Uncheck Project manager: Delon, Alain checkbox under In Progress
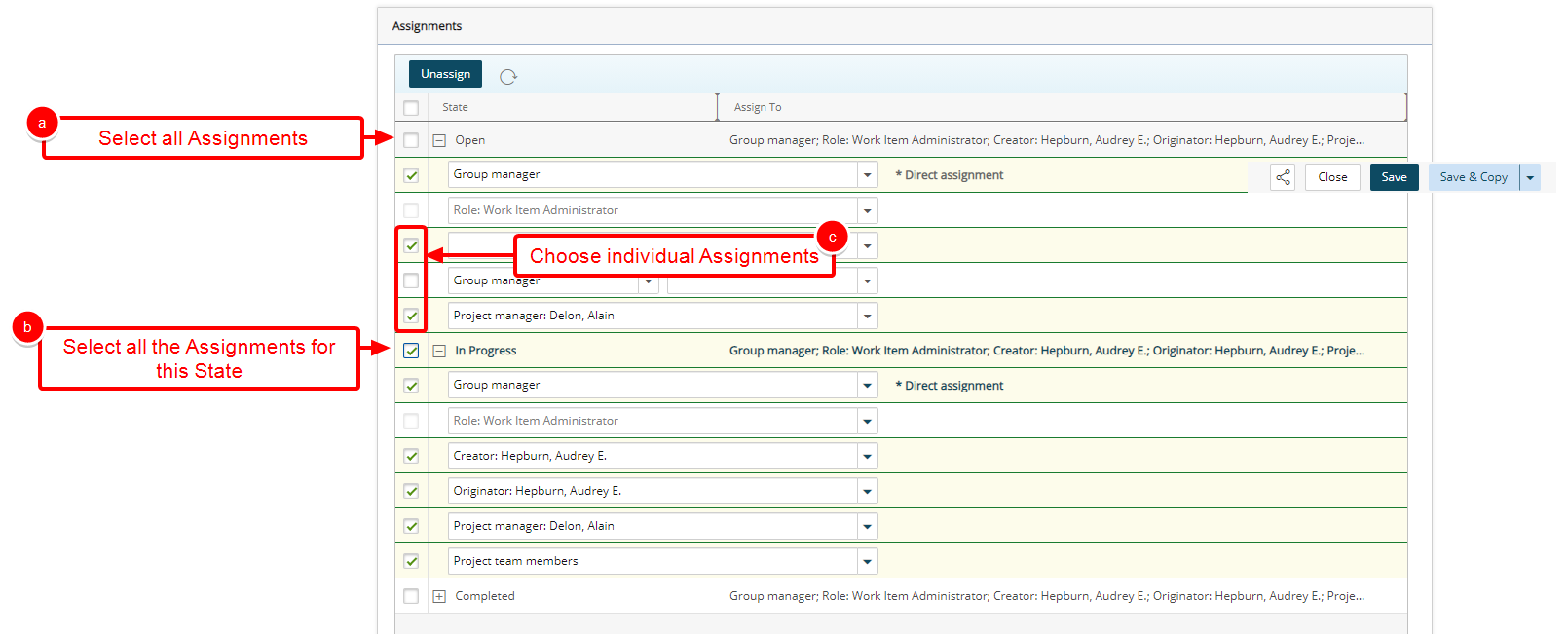The image size is (1568, 634). coord(411,526)
